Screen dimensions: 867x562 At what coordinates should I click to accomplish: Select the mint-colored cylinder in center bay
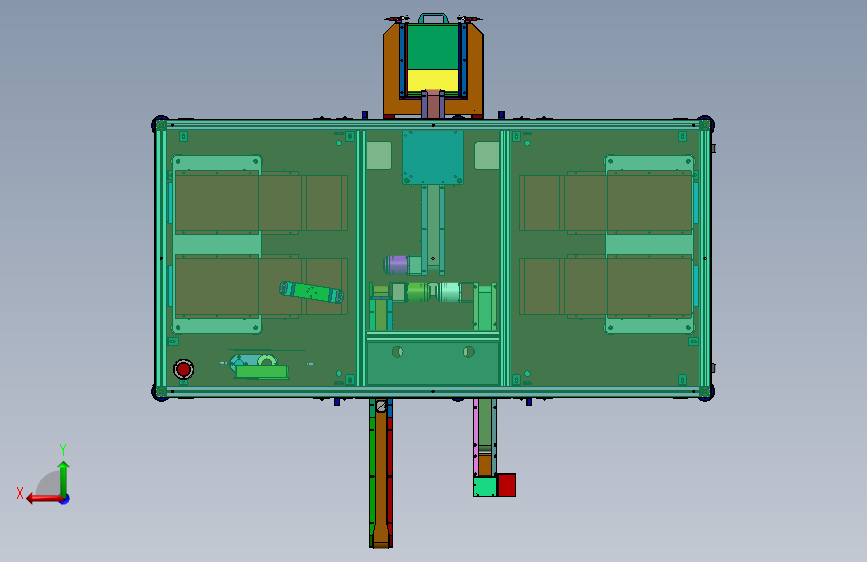(x=449, y=292)
